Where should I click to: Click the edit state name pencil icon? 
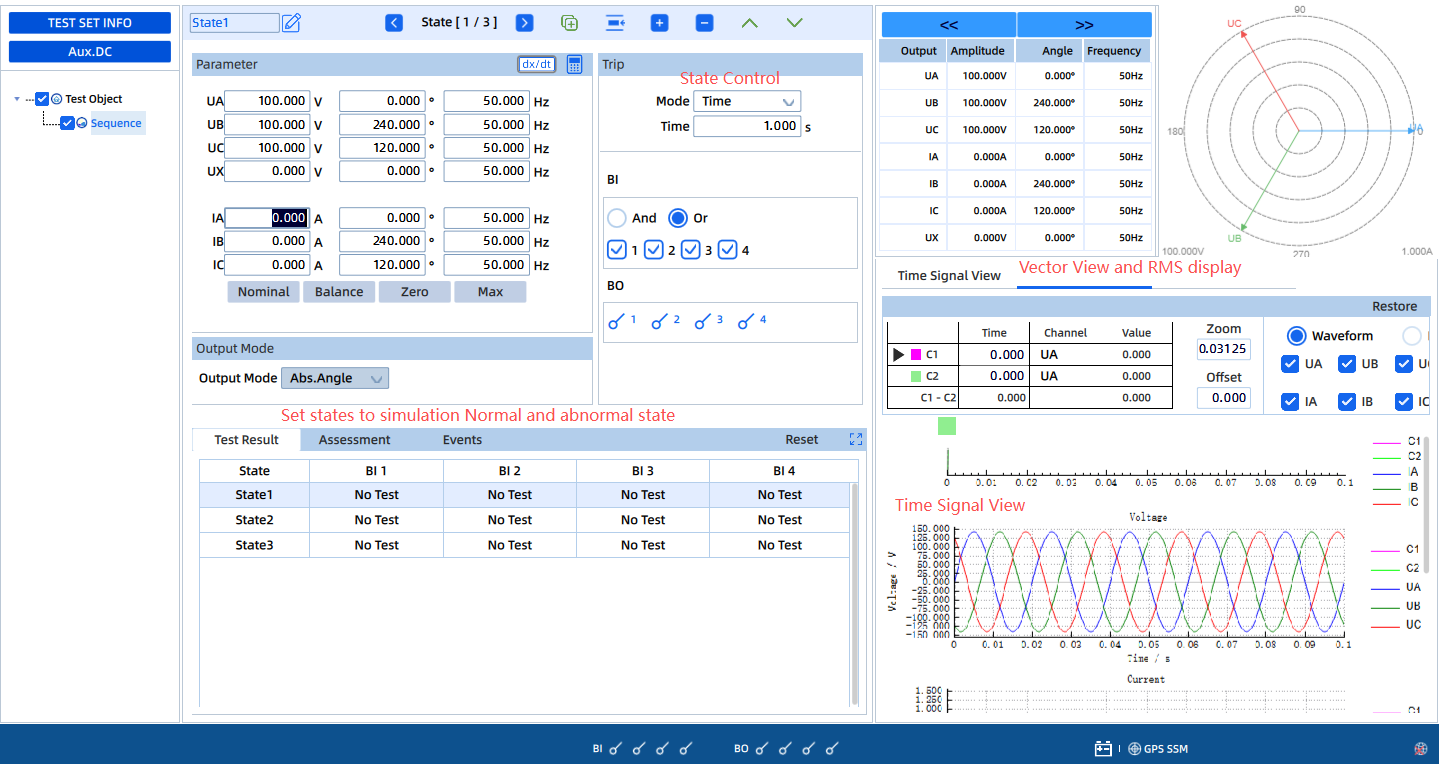pyautogui.click(x=291, y=23)
